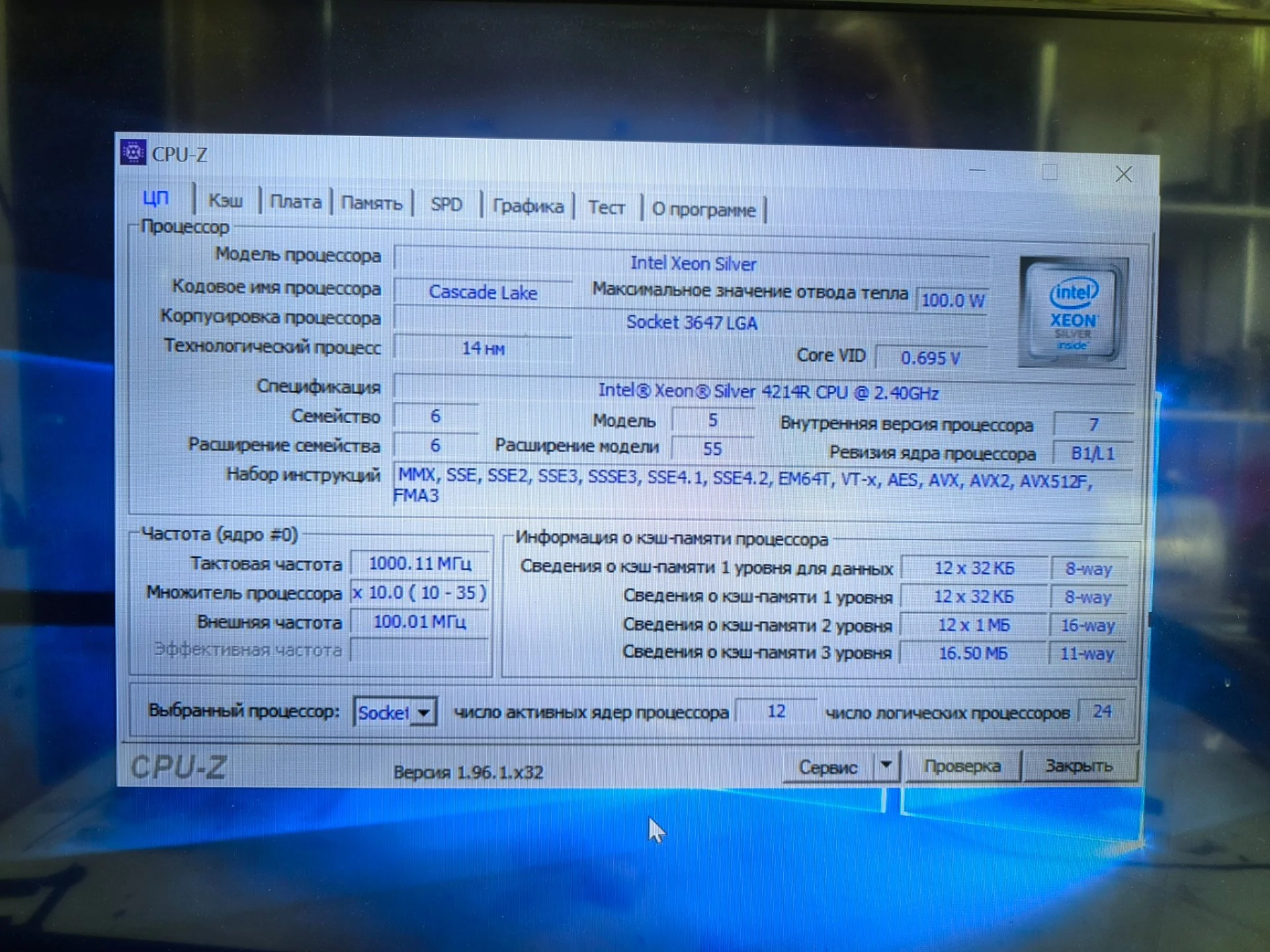Screen dimensions: 1270x952
Task: Click the empty Эффективная частота field
Action: pos(420,650)
